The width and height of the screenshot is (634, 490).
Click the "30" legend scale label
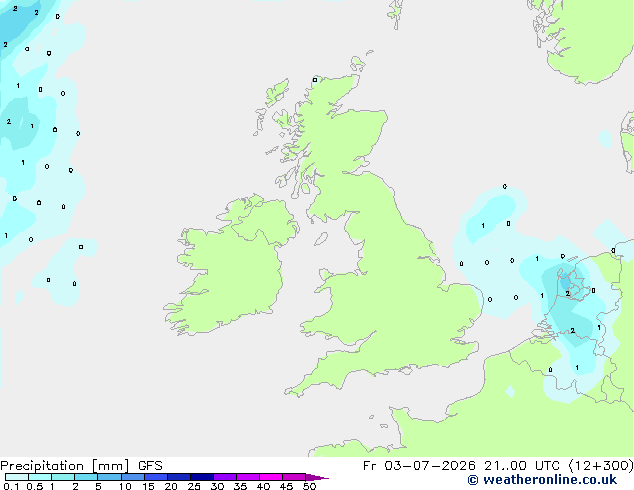[x=217, y=486]
